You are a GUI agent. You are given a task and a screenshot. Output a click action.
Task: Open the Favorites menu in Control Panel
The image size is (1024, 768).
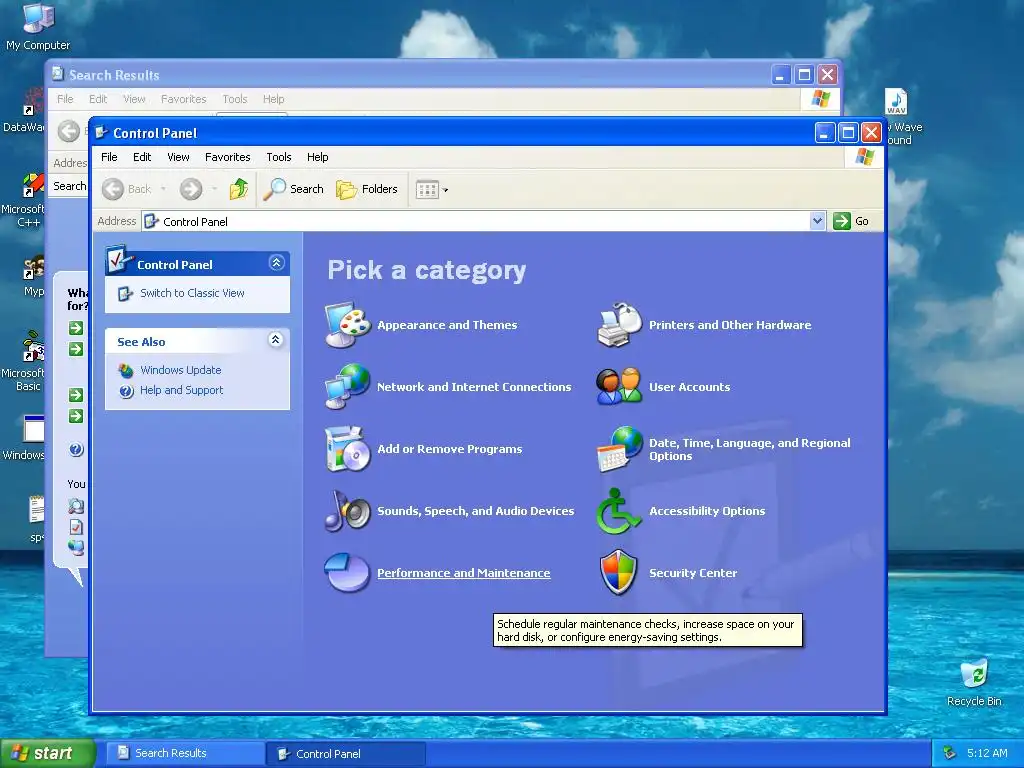click(227, 157)
